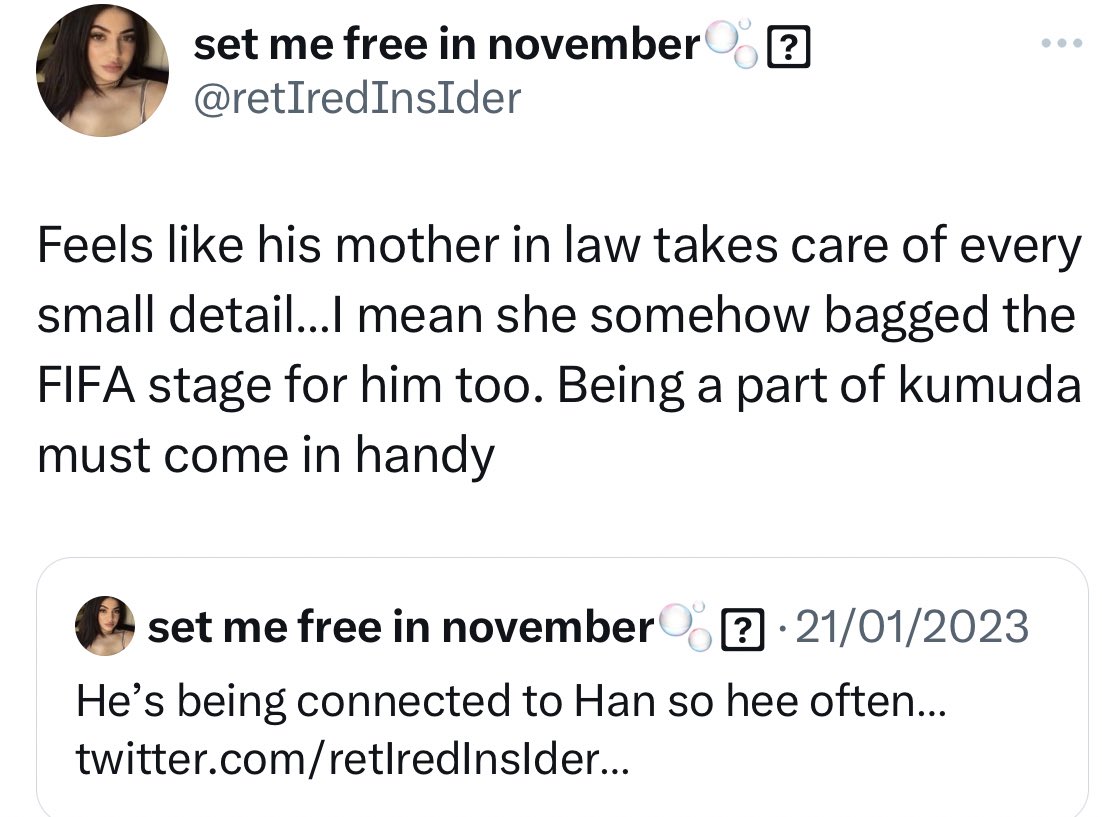Open the small avatar in the quoted tweet
1102x817 pixels.
click(x=105, y=626)
